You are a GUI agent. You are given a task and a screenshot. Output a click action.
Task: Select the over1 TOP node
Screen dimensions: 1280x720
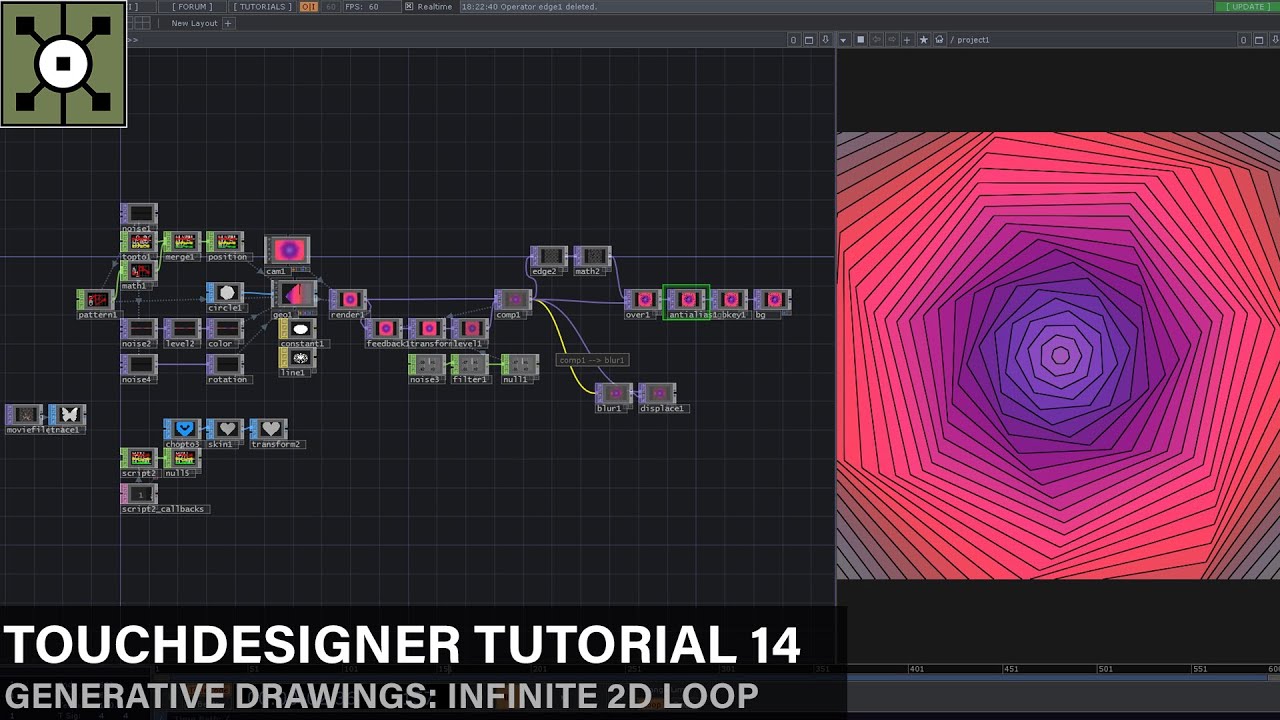pyautogui.click(x=642, y=300)
